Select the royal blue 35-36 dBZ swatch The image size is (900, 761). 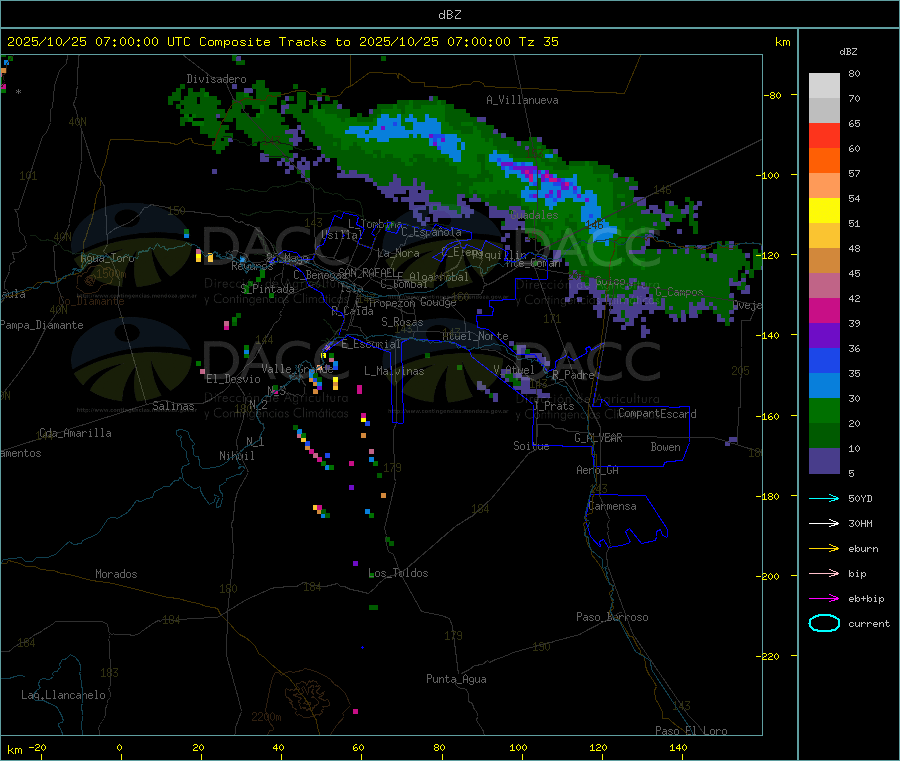tap(824, 360)
